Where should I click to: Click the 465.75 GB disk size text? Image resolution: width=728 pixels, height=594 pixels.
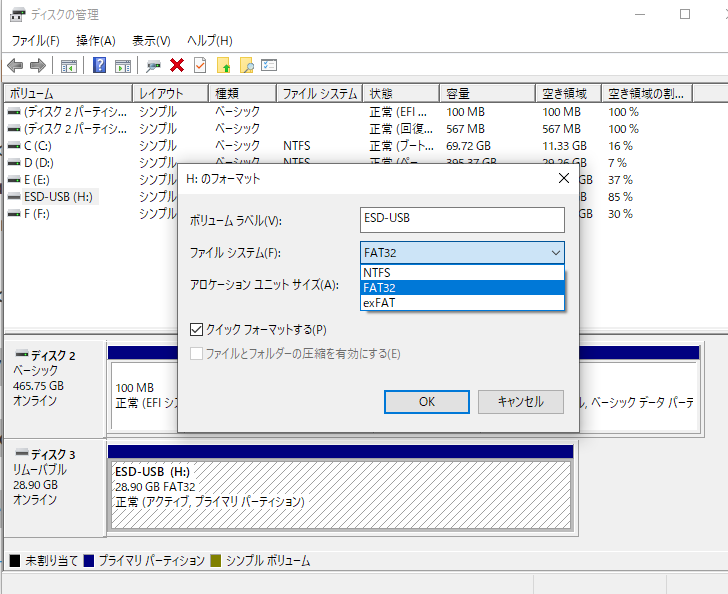(x=39, y=386)
